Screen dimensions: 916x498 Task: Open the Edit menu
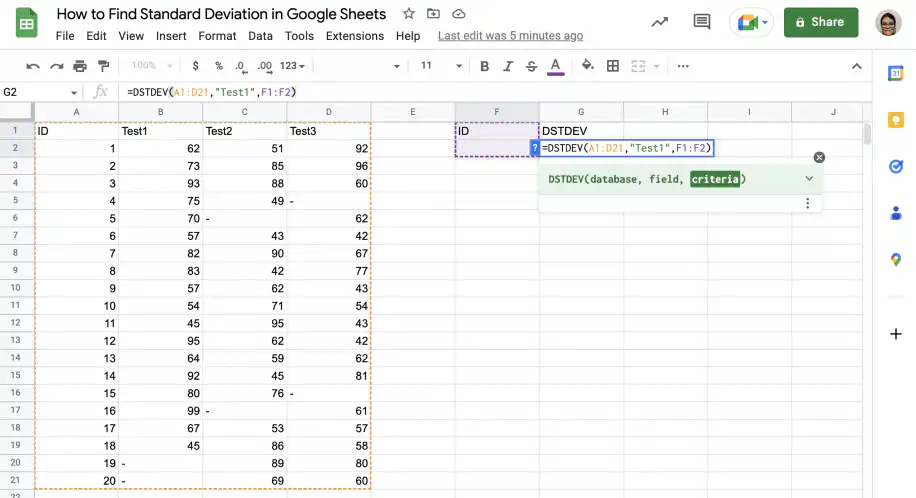[x=96, y=36]
